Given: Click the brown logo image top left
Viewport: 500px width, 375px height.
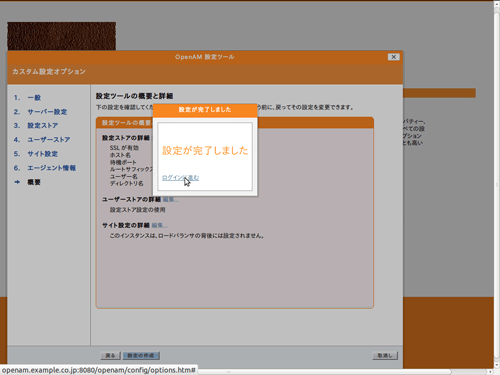Looking at the screenshot, I should pyautogui.click(x=62, y=36).
